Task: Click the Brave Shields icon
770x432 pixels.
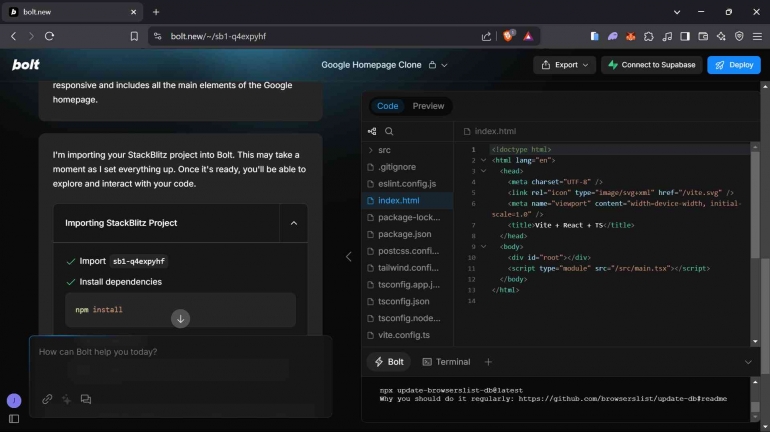Action: click(x=508, y=36)
